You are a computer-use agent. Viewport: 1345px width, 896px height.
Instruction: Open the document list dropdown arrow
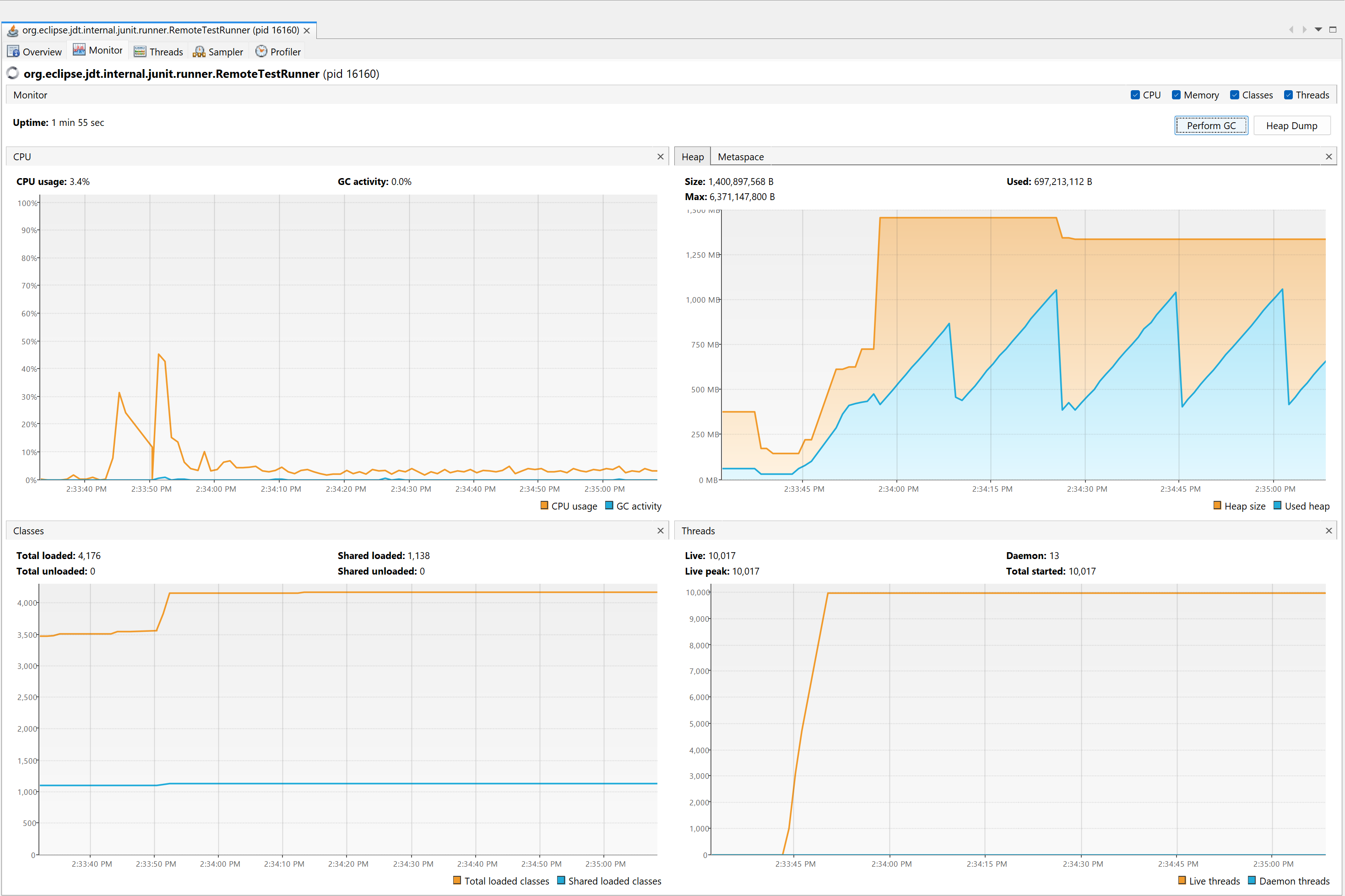(1318, 30)
